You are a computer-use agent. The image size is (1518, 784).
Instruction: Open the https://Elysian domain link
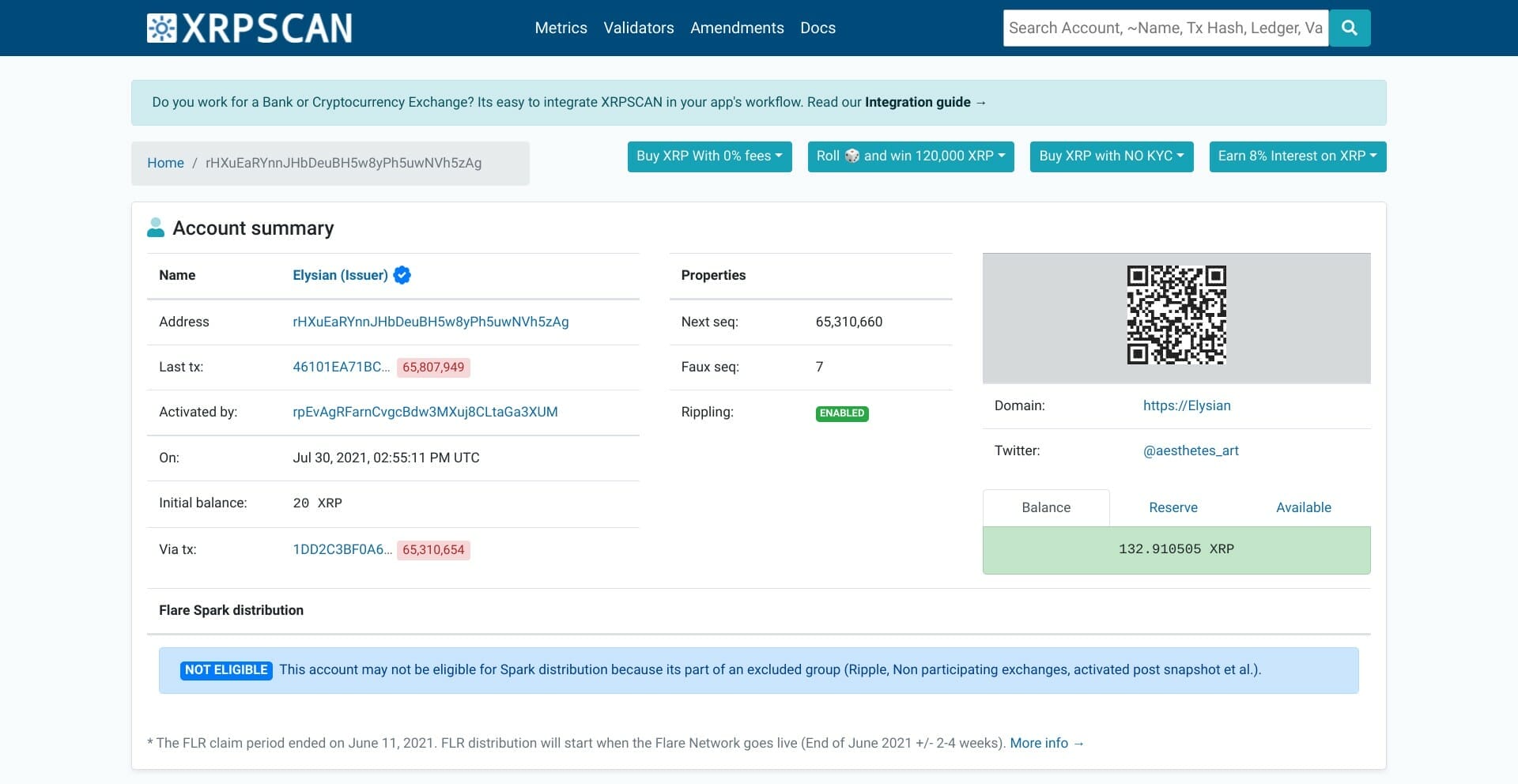[x=1187, y=405]
